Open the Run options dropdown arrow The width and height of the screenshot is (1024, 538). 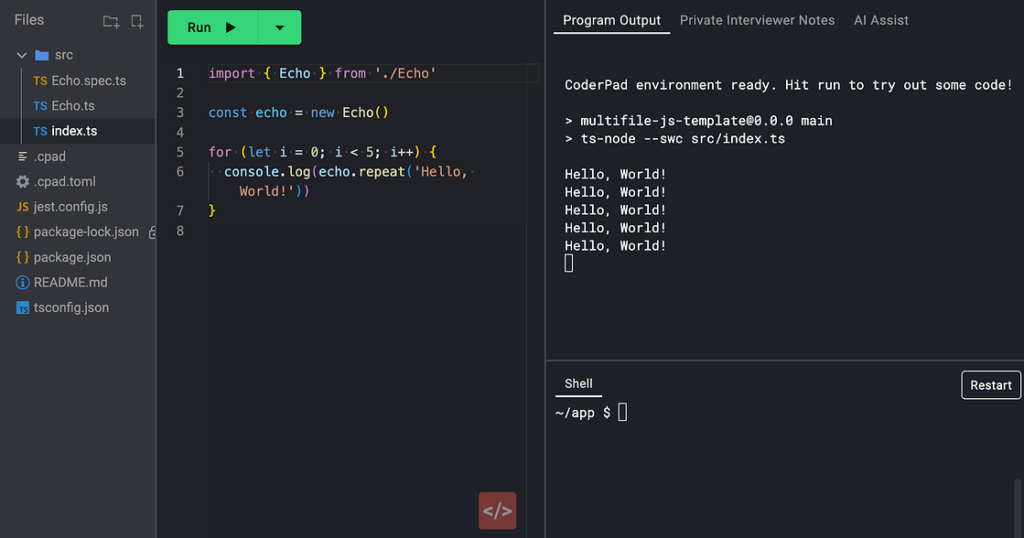pyautogui.click(x=280, y=28)
